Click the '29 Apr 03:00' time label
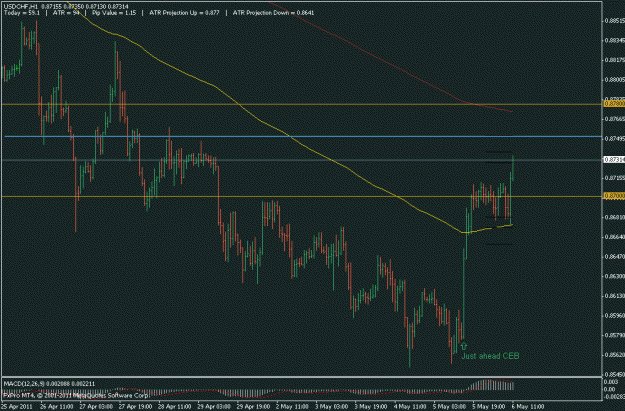The height and width of the screenshot is (411, 625). (214, 407)
